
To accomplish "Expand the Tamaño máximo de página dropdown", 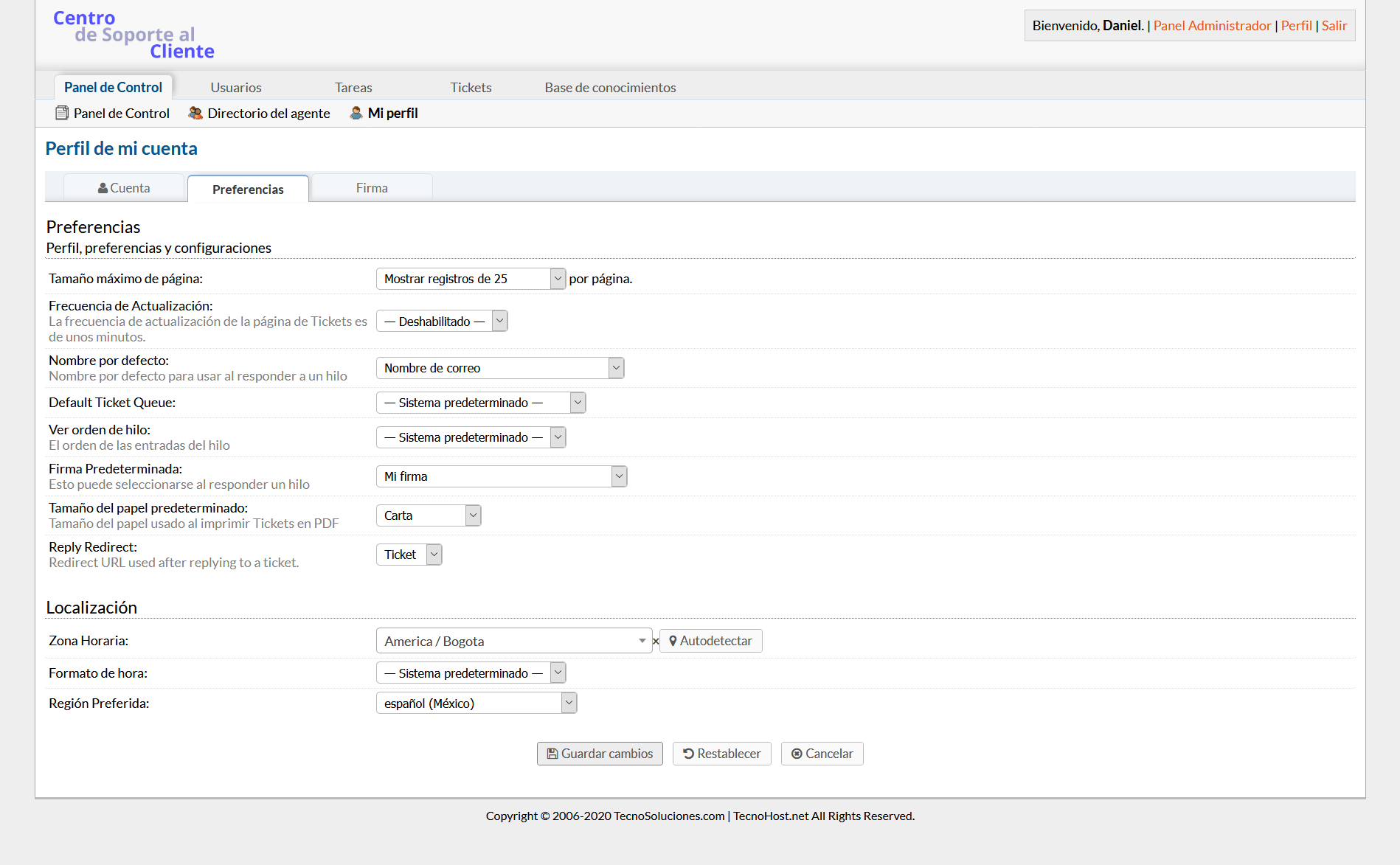I will click(471, 279).
